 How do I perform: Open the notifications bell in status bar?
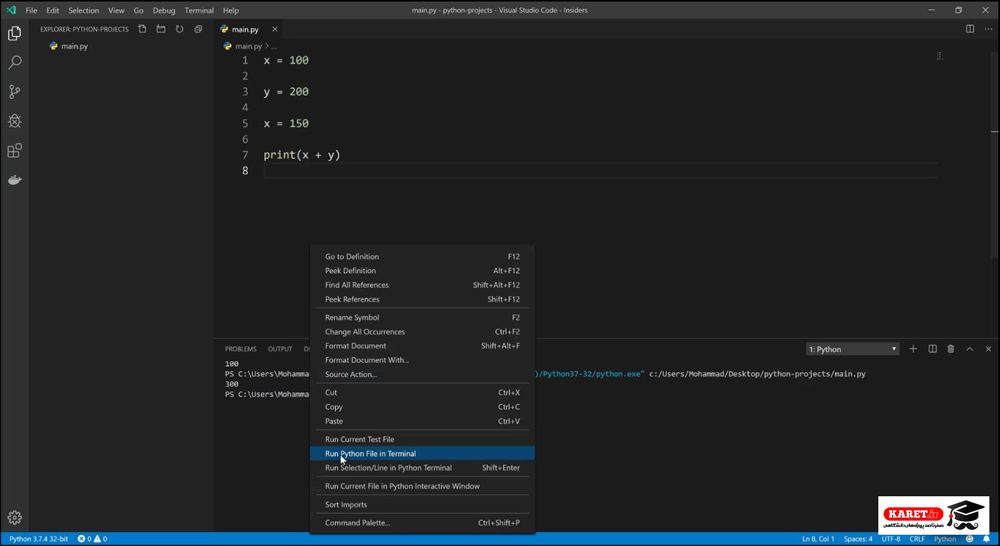pos(987,539)
